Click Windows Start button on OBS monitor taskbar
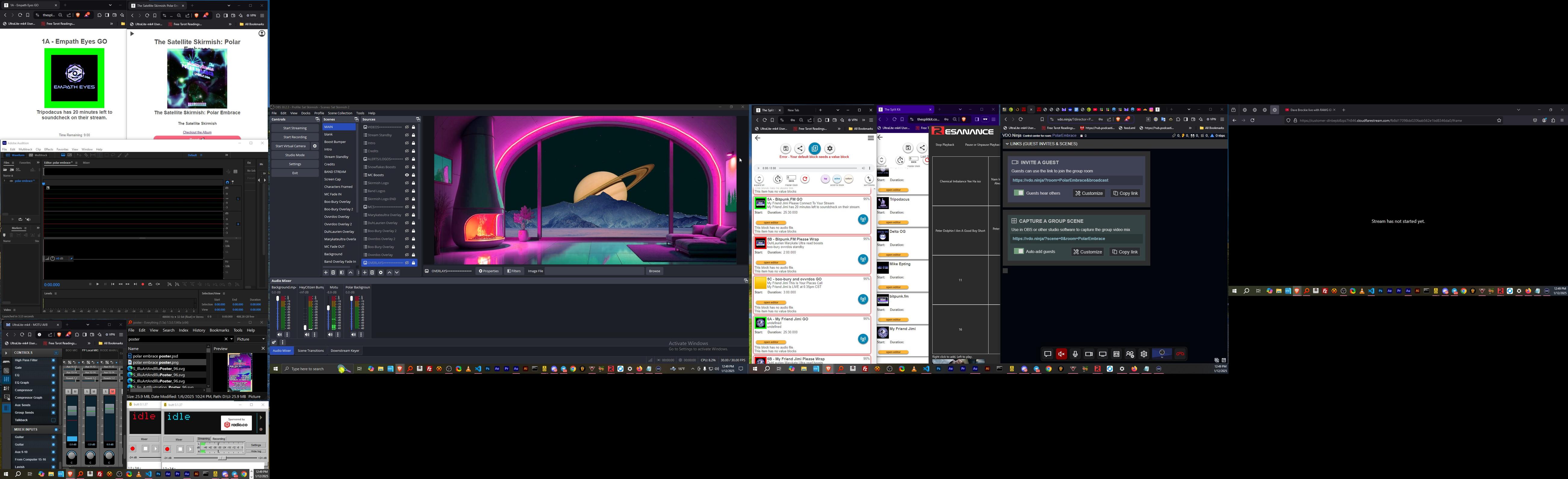 click(275, 368)
